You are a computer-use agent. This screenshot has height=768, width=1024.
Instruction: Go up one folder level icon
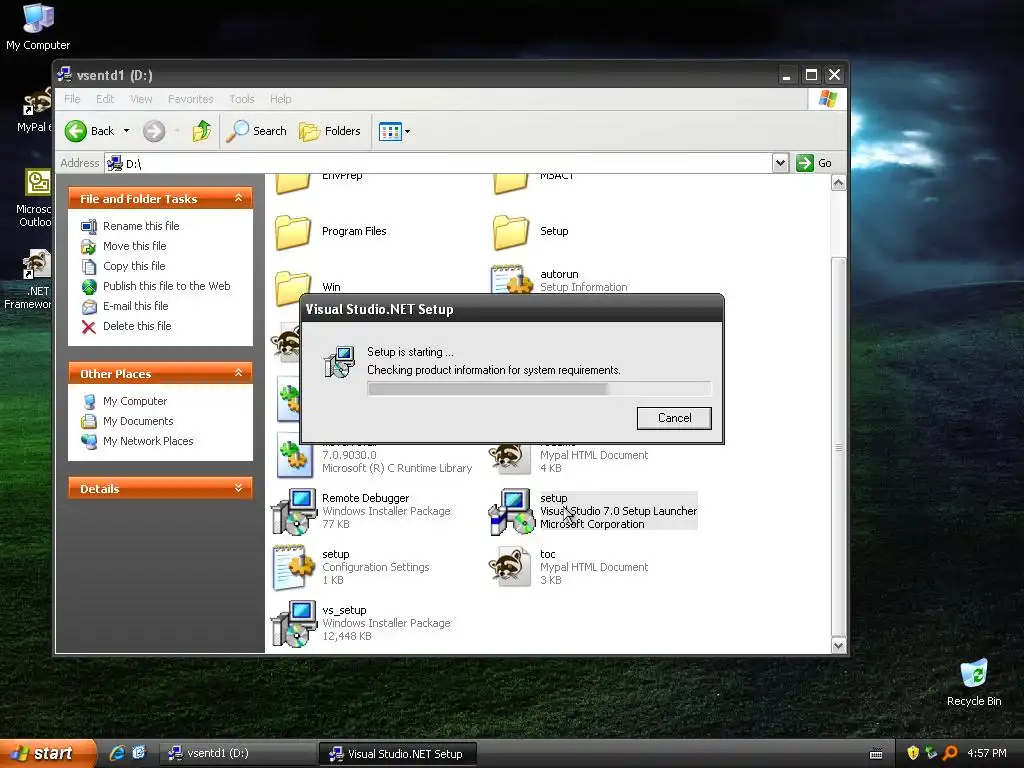202,131
